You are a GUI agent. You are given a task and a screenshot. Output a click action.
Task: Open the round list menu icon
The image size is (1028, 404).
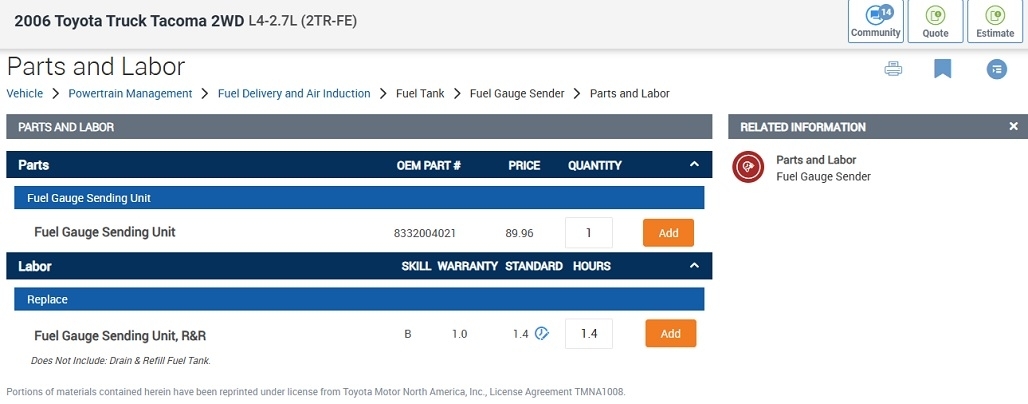click(996, 69)
